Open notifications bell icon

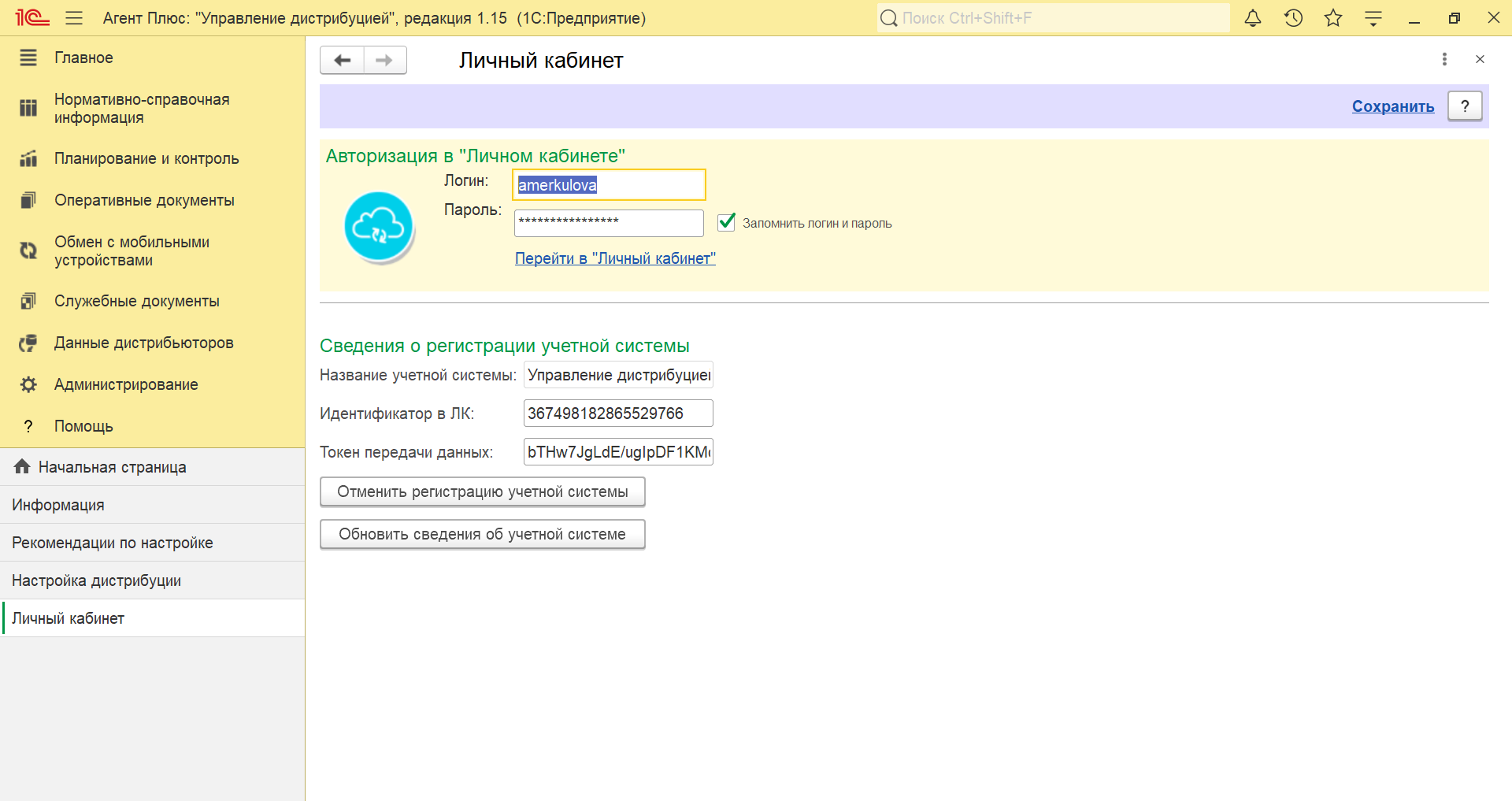[1253, 18]
